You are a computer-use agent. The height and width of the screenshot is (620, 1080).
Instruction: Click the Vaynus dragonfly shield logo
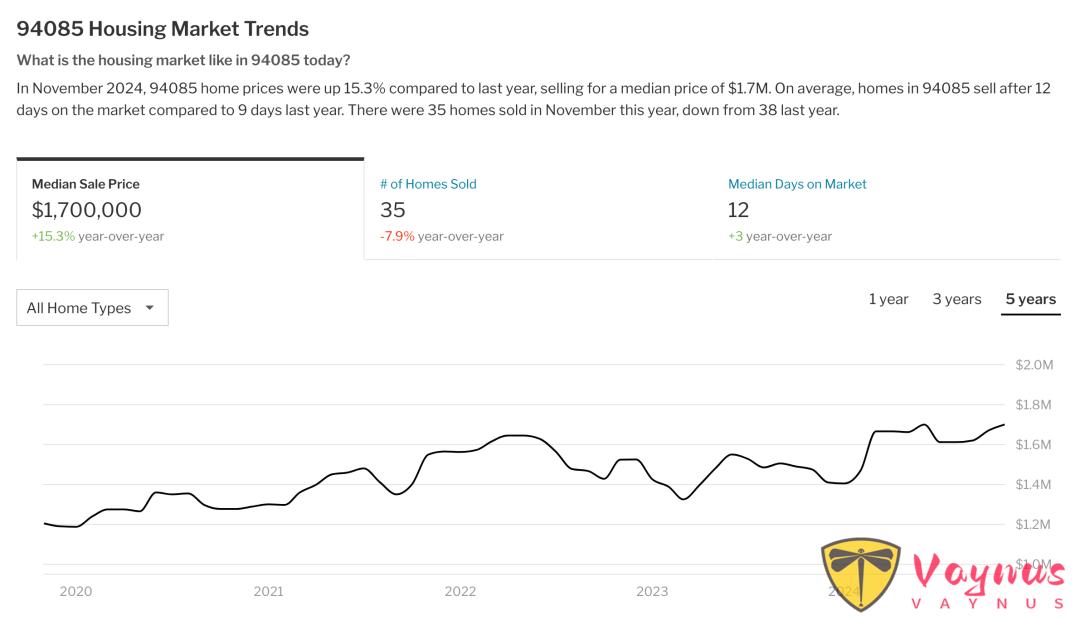pos(860,574)
